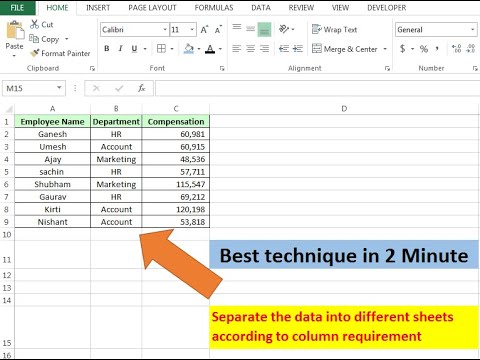
Task: Switch to the VIEW tab
Action: [x=340, y=8]
